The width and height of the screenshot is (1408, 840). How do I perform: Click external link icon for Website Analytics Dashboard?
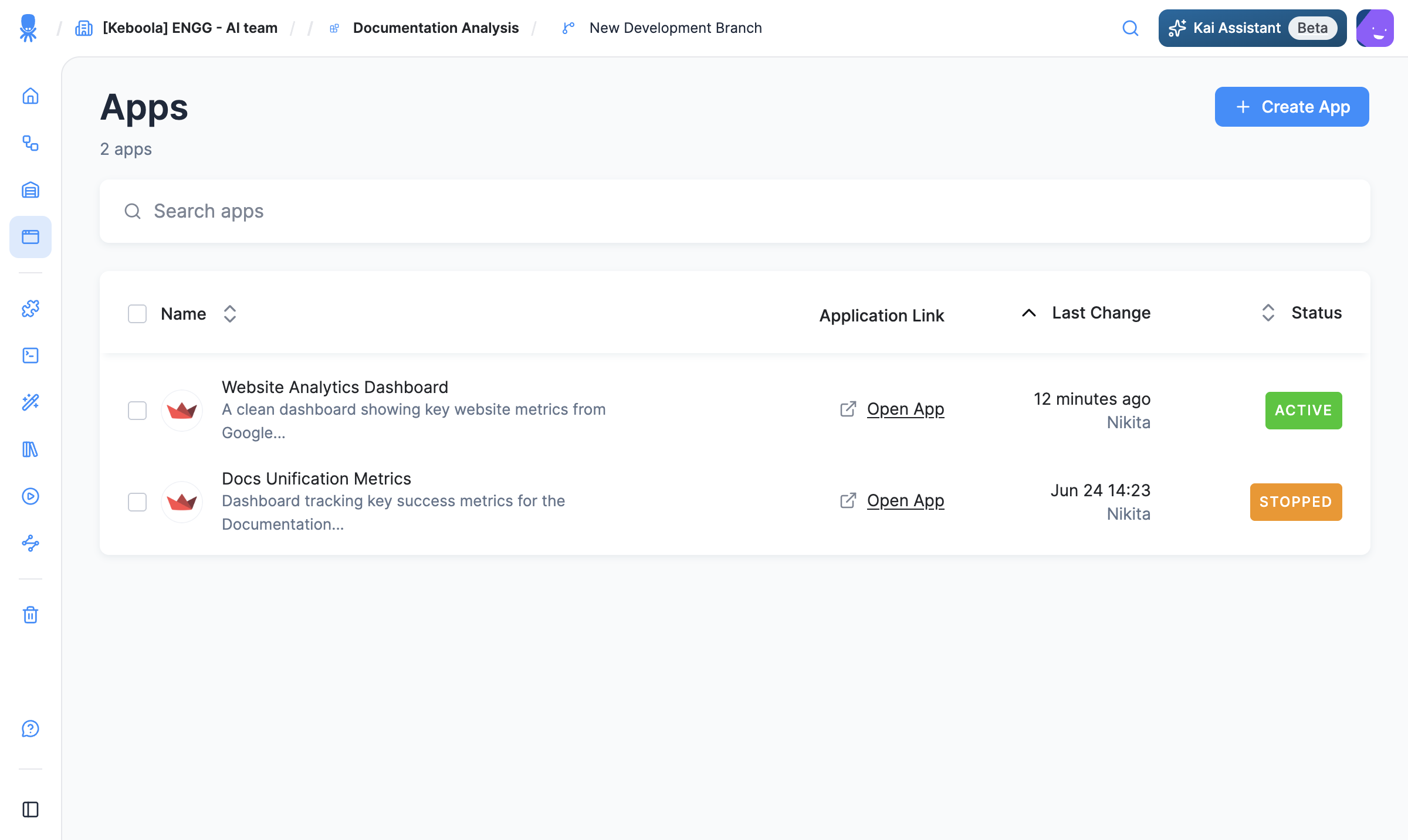click(848, 409)
